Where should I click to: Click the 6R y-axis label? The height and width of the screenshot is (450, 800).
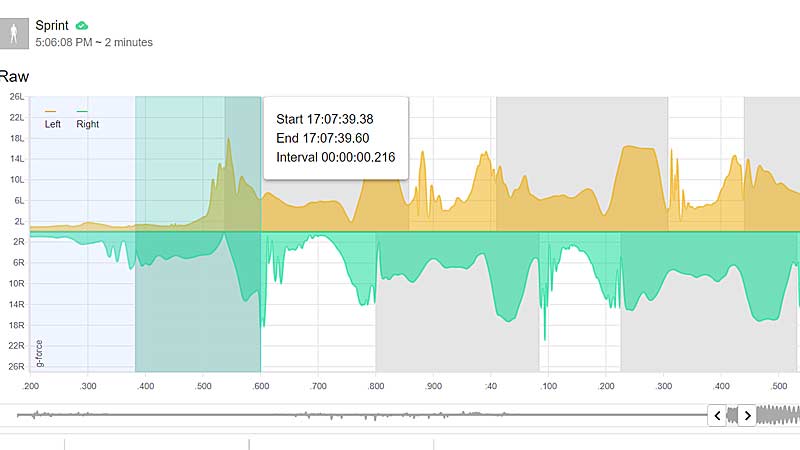[x=19, y=262]
